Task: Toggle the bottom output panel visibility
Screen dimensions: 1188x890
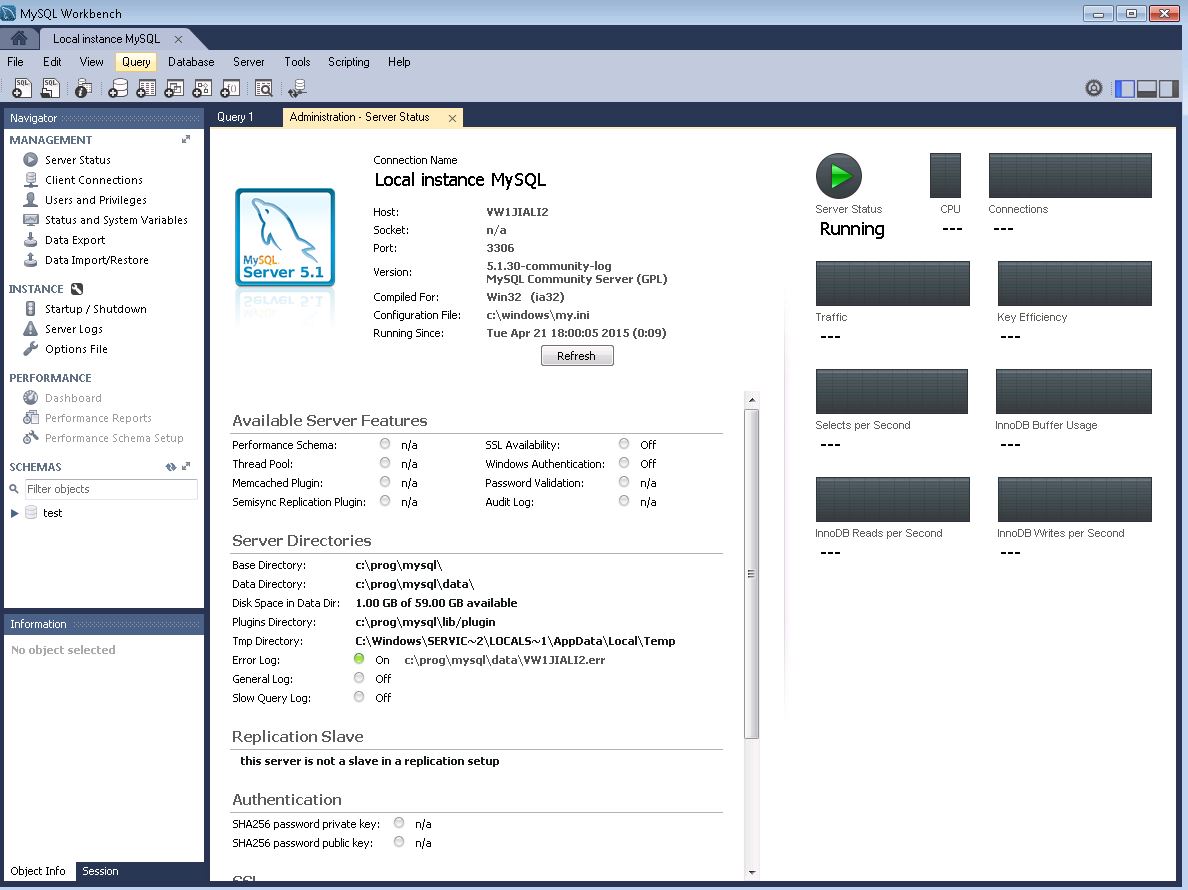Action: pos(1146,89)
